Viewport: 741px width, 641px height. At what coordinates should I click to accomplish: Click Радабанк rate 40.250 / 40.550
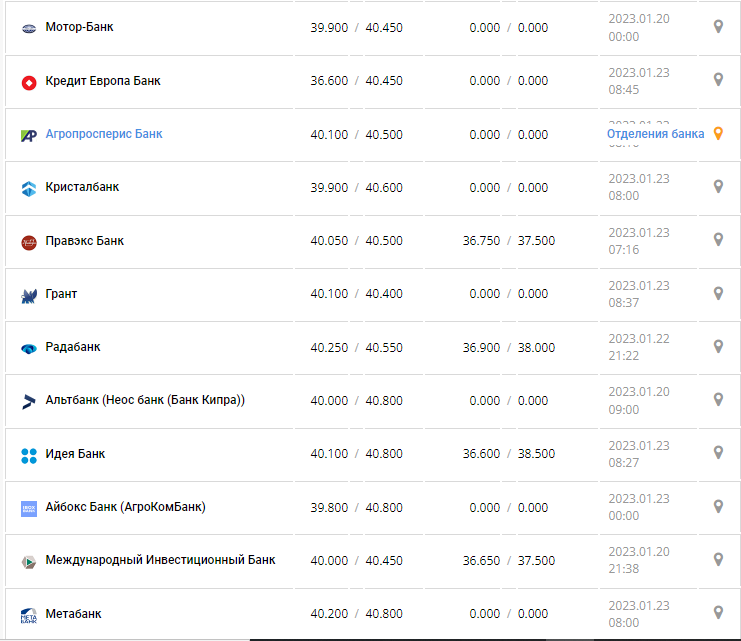(x=356, y=347)
